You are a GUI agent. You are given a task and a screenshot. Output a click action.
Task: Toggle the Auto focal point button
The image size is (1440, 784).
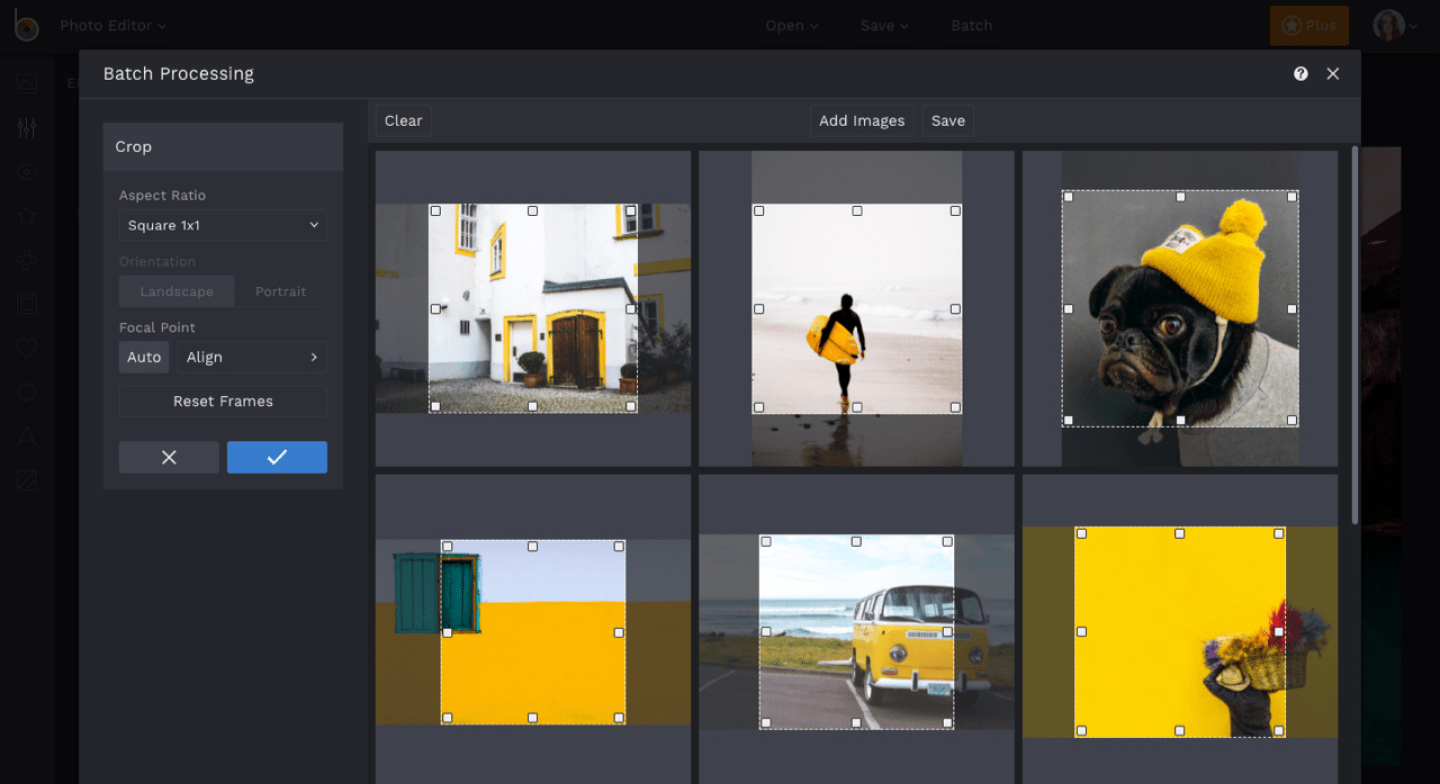tap(144, 357)
